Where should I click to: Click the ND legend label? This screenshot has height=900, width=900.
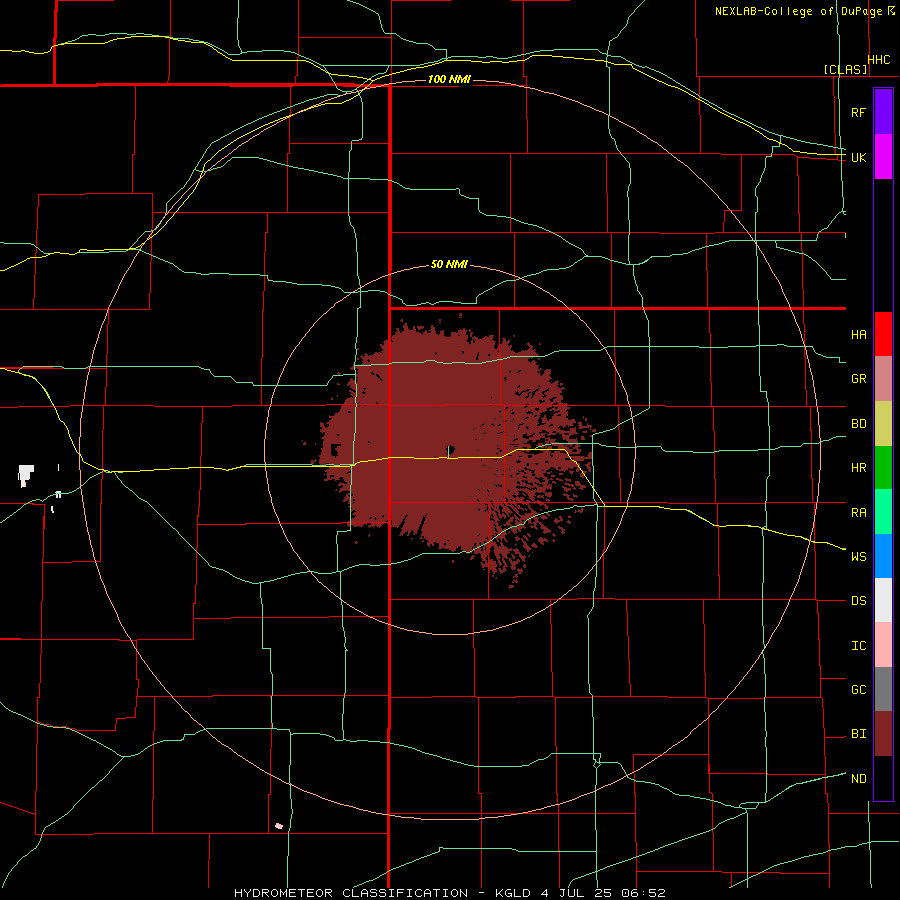point(859,779)
